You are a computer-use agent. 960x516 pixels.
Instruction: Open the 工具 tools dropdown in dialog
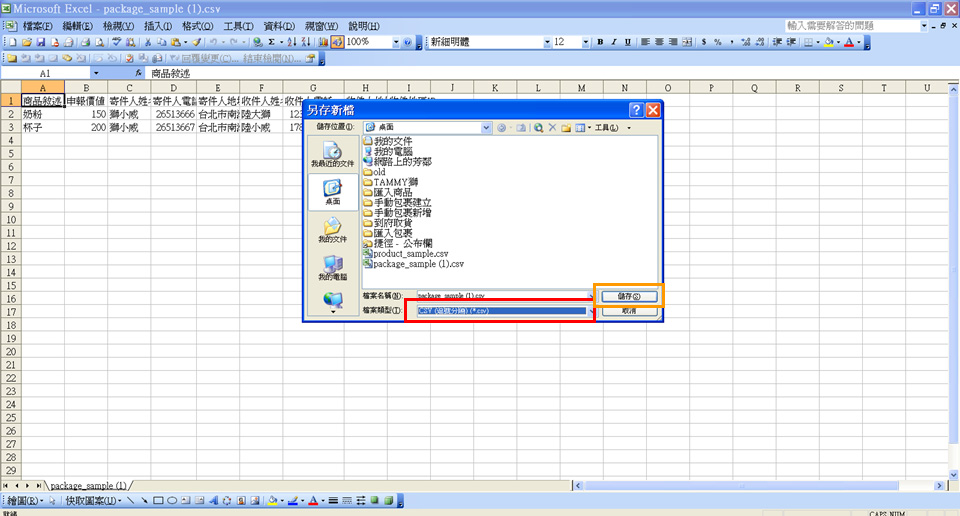coord(611,128)
